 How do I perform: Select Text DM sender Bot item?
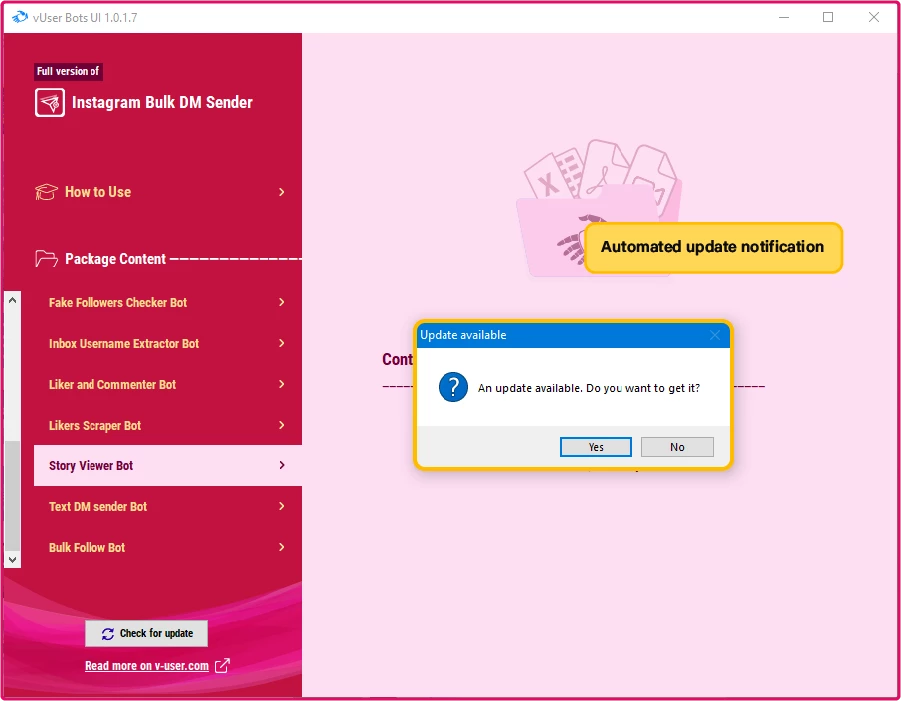(x=168, y=506)
